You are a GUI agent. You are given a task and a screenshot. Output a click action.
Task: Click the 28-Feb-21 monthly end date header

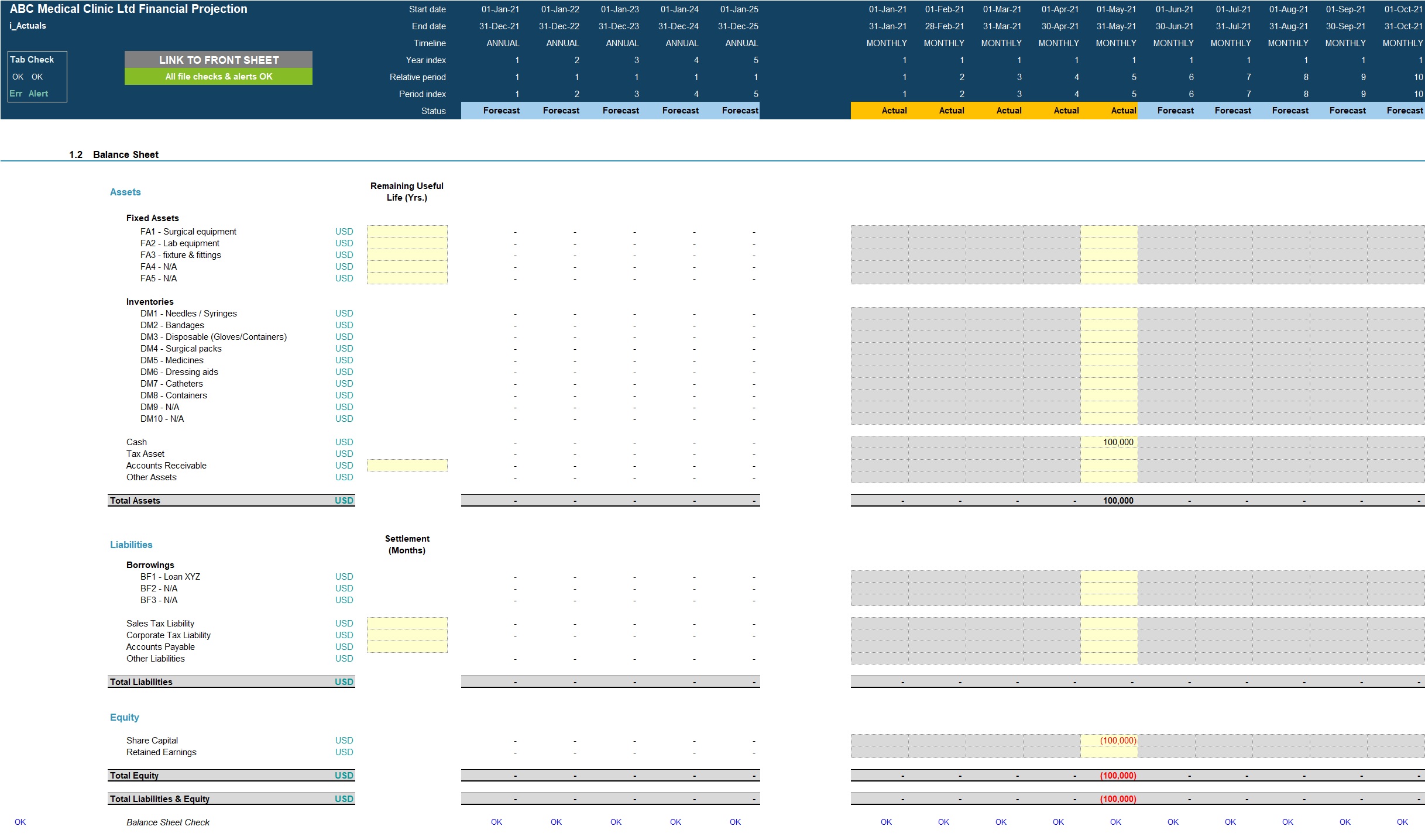[x=944, y=26]
